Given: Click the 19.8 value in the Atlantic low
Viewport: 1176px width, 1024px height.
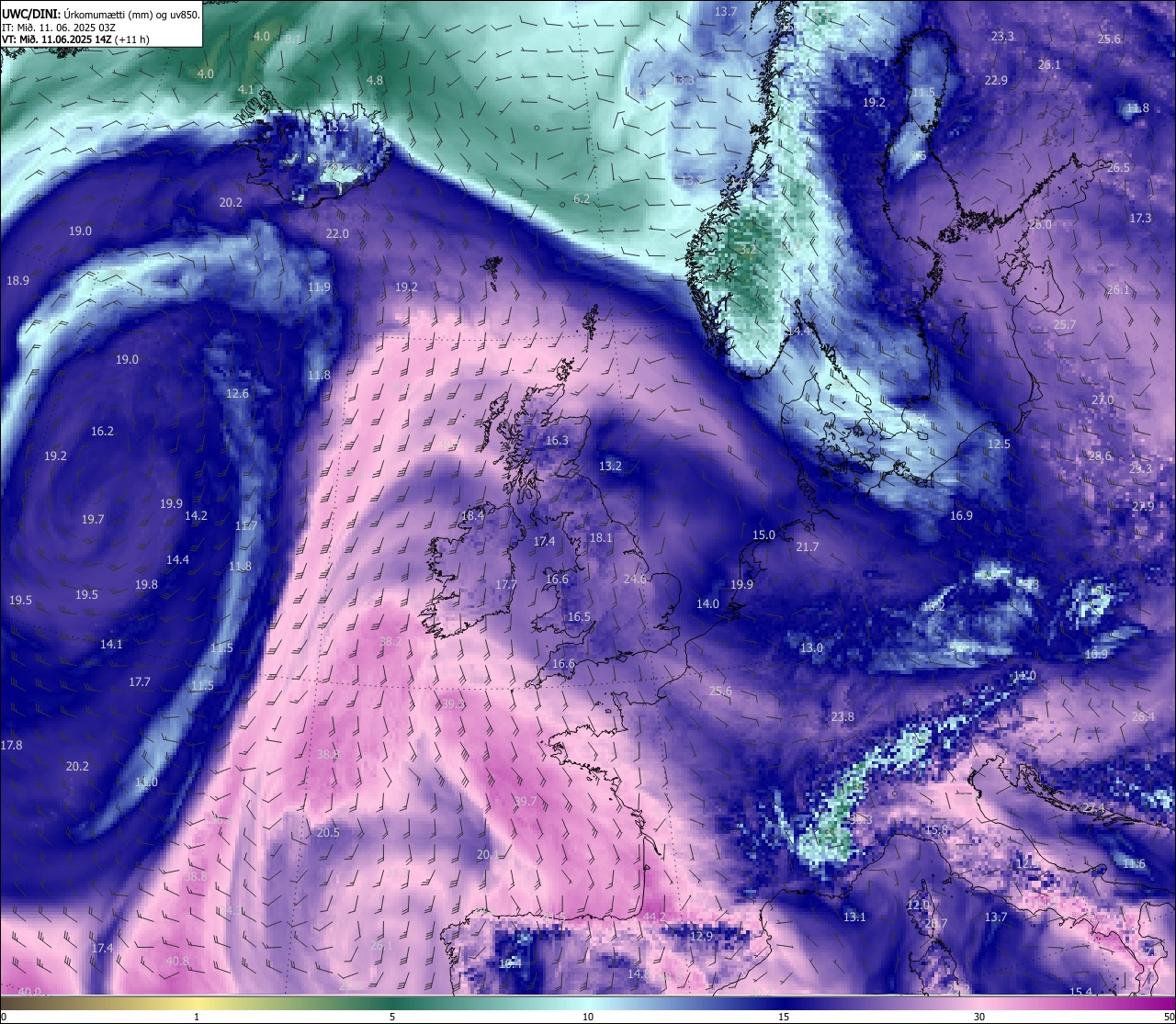Looking at the screenshot, I should point(146,585).
